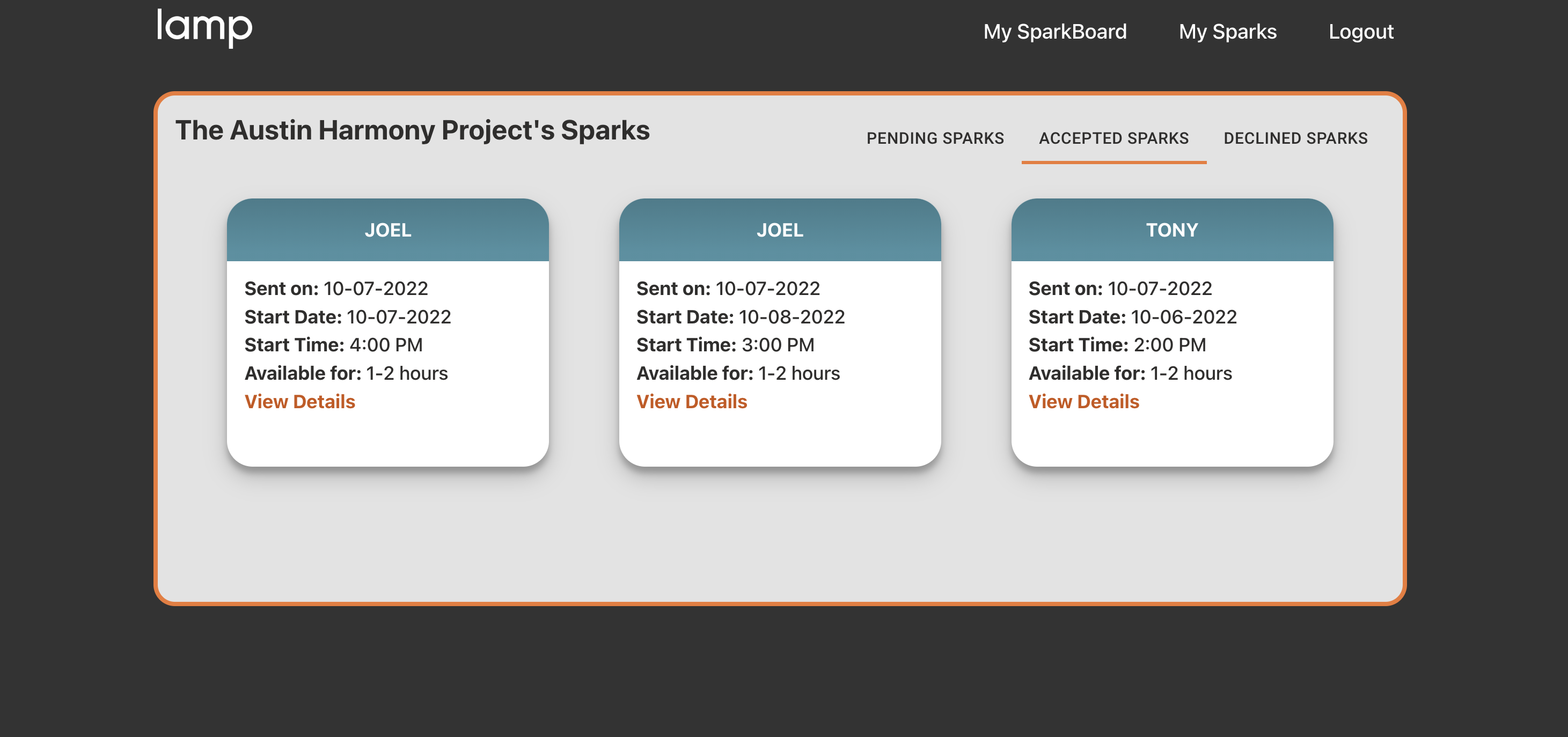This screenshot has width=1568, height=737.
Task: Click The Austin Harmony Project's Sparks heading
Action: (x=413, y=130)
